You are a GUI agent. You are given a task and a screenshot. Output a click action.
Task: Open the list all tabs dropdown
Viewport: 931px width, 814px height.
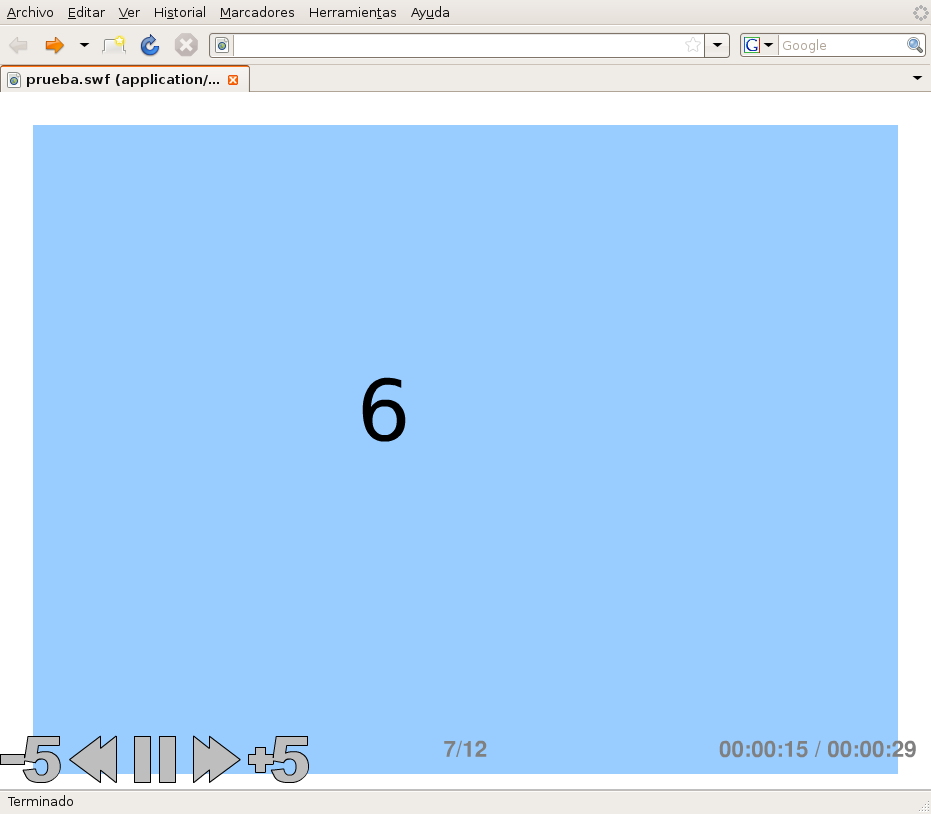[917, 78]
